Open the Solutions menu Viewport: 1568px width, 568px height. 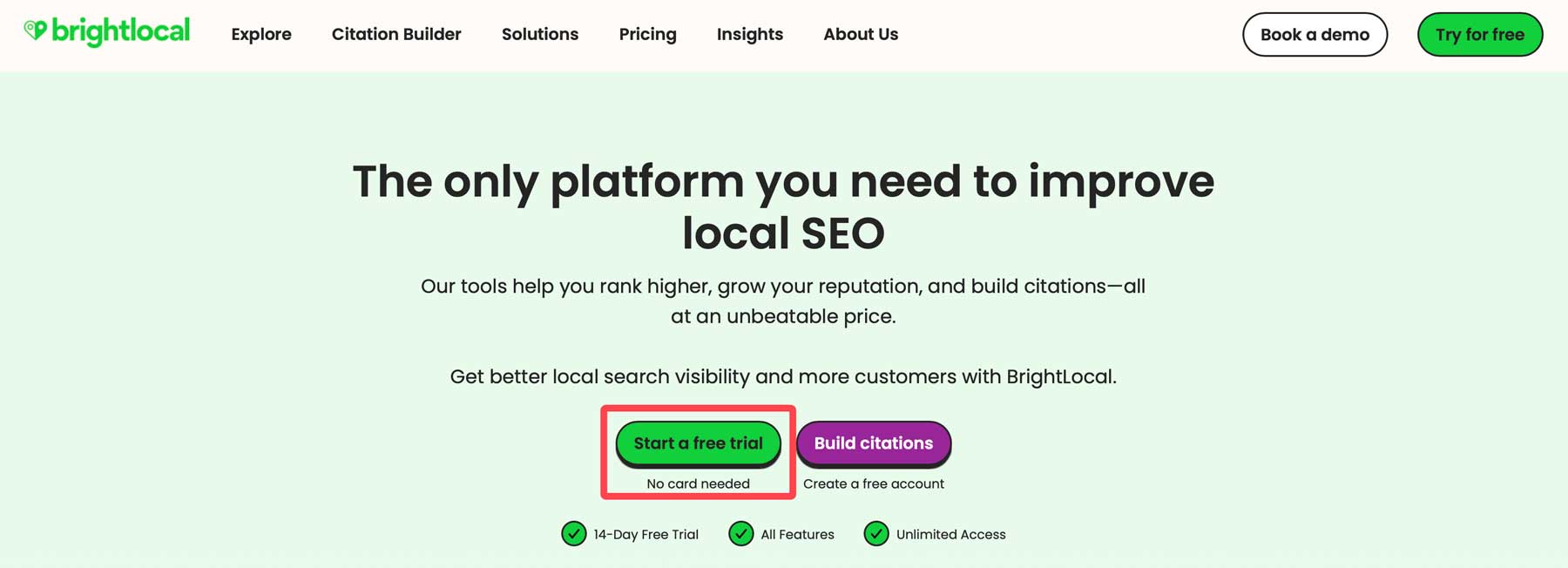[540, 34]
